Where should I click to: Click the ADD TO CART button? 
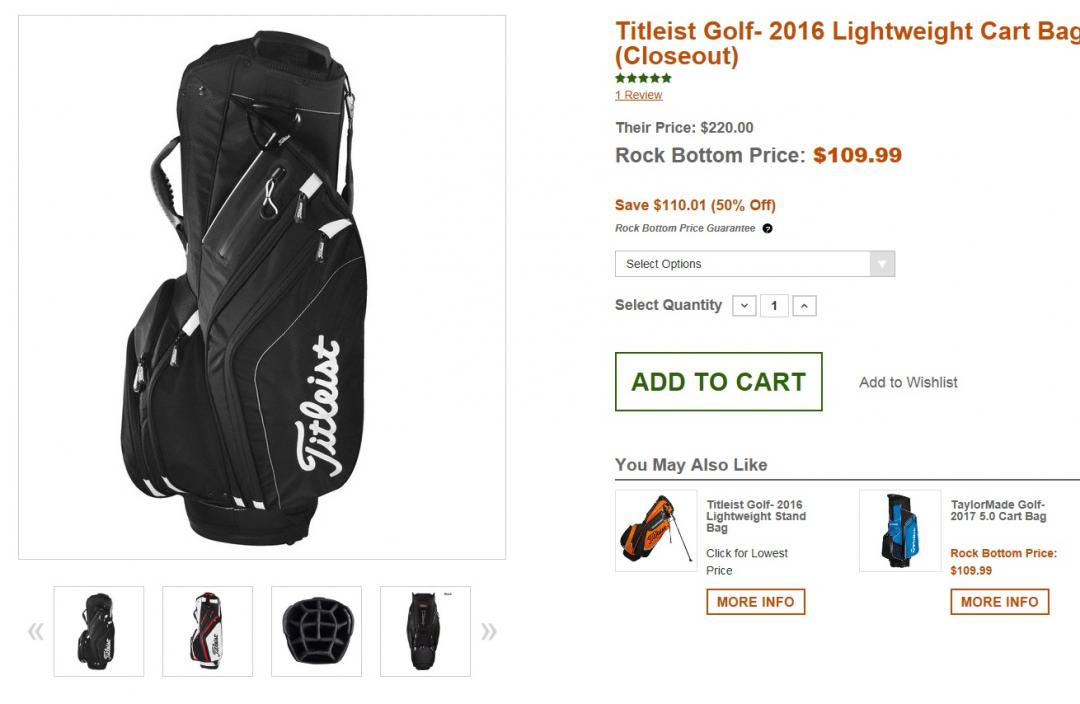(718, 381)
